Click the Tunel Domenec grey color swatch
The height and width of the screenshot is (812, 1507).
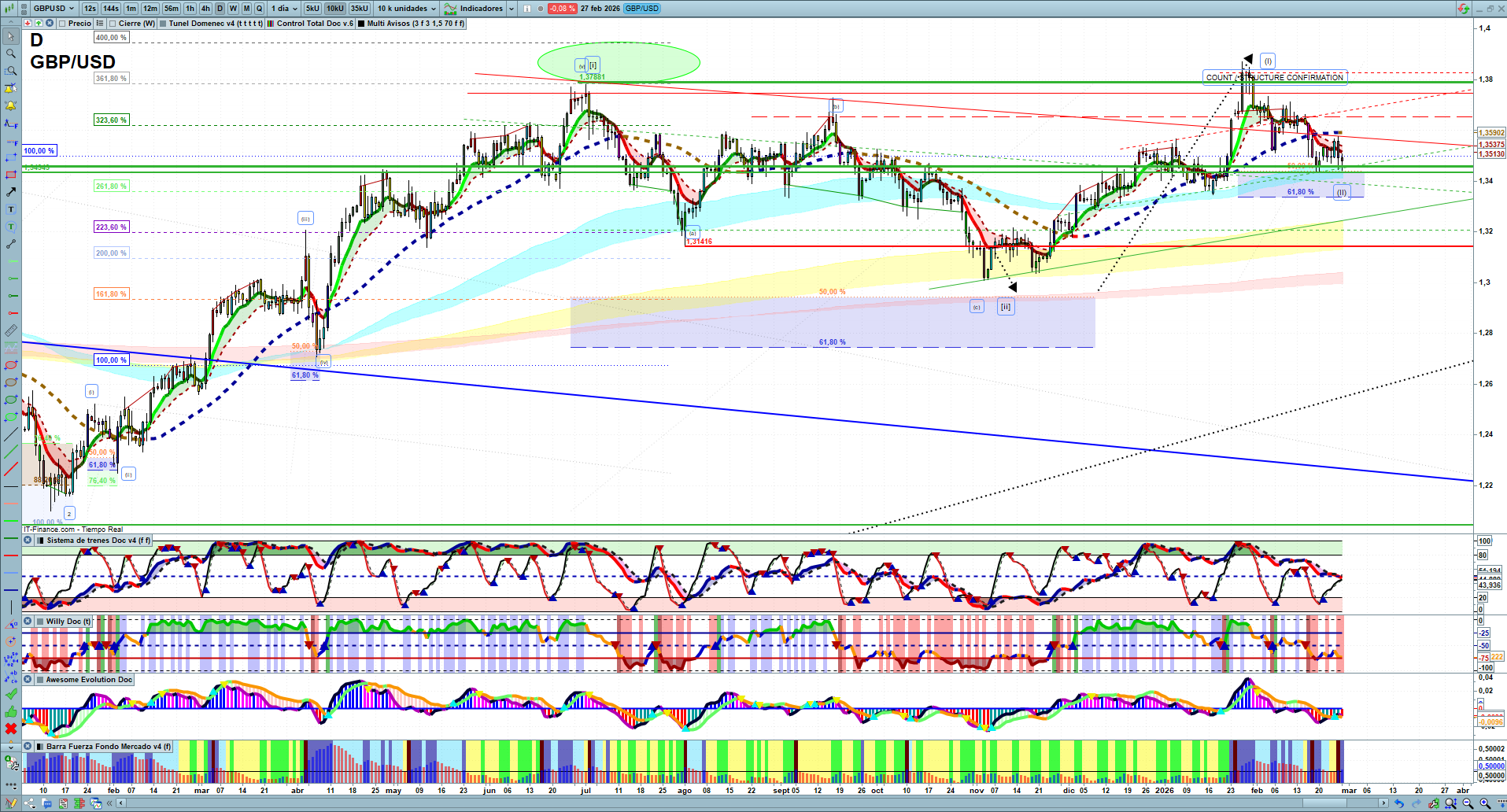coord(162,24)
